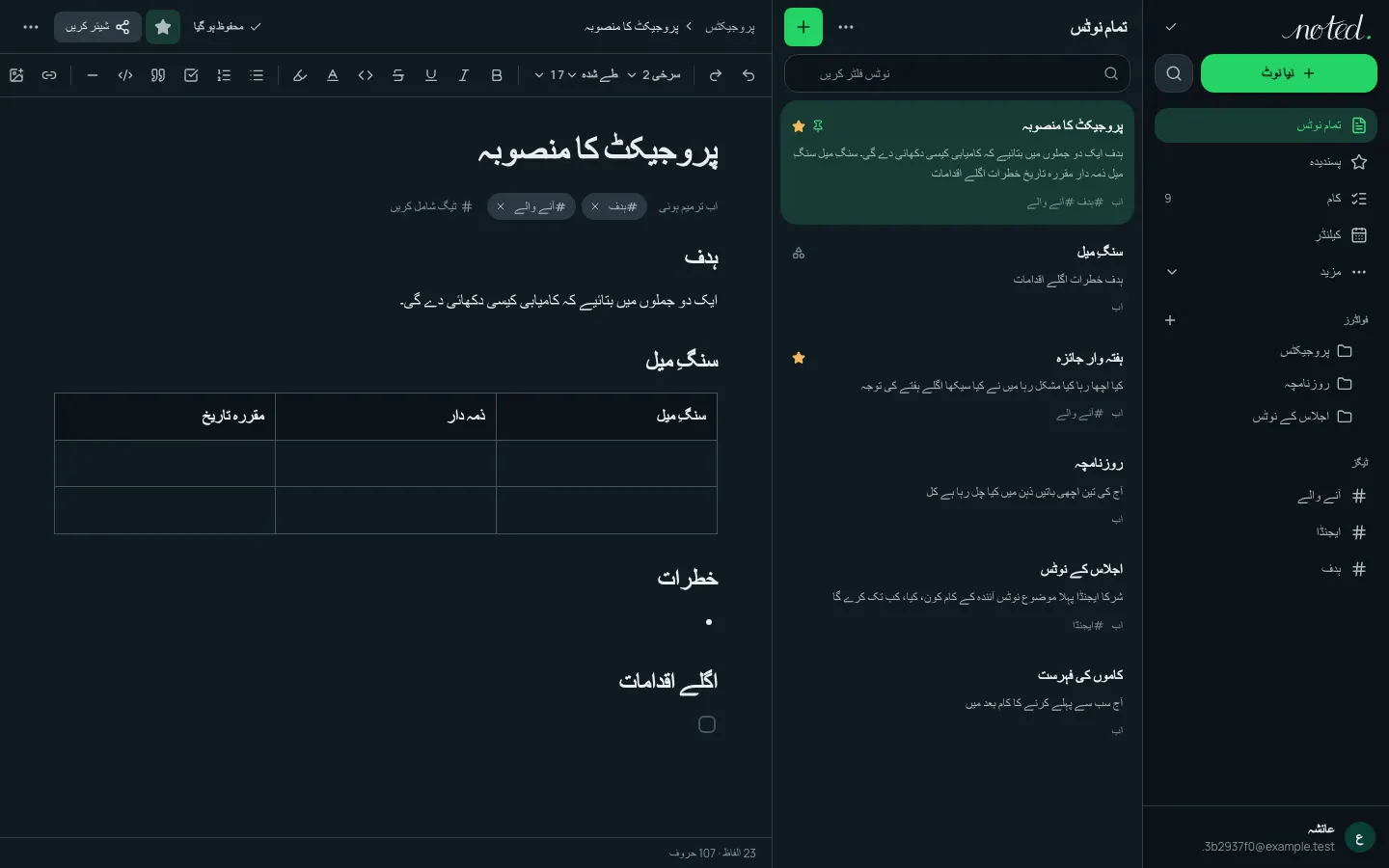Open the سرخی 2 heading style dropdown
Viewport: 1389px width, 868px height.
click(x=654, y=75)
